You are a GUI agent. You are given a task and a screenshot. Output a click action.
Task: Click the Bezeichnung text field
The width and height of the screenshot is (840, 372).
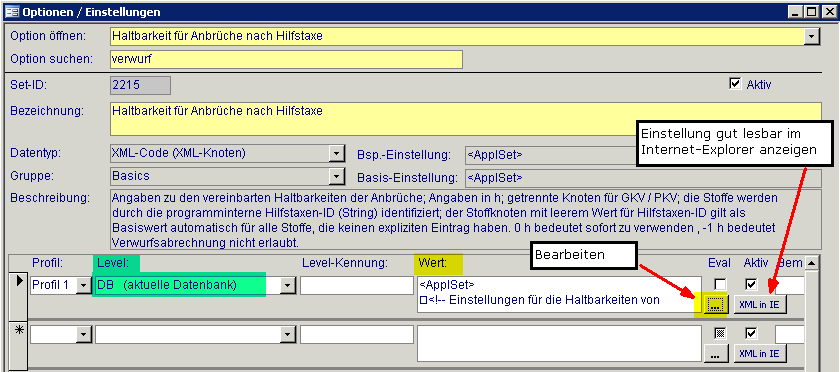[x=466, y=119]
